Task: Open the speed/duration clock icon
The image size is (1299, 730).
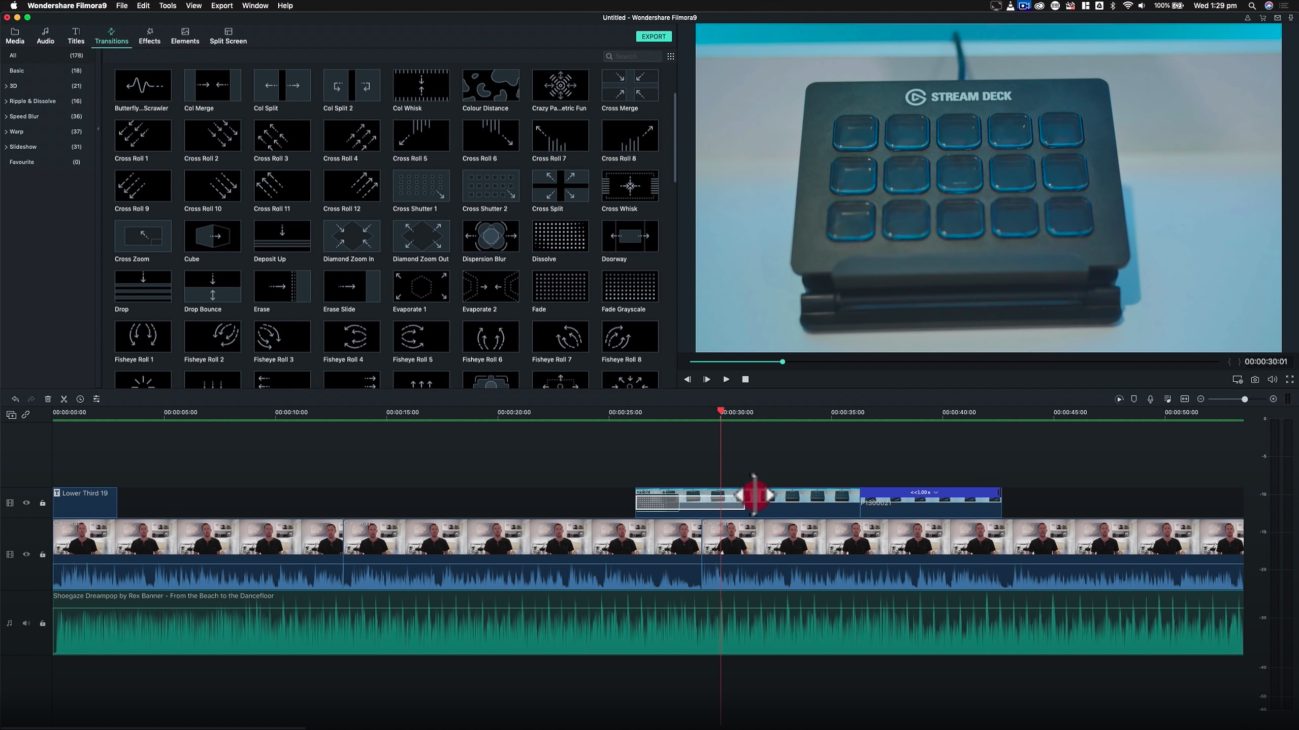Action: point(80,399)
